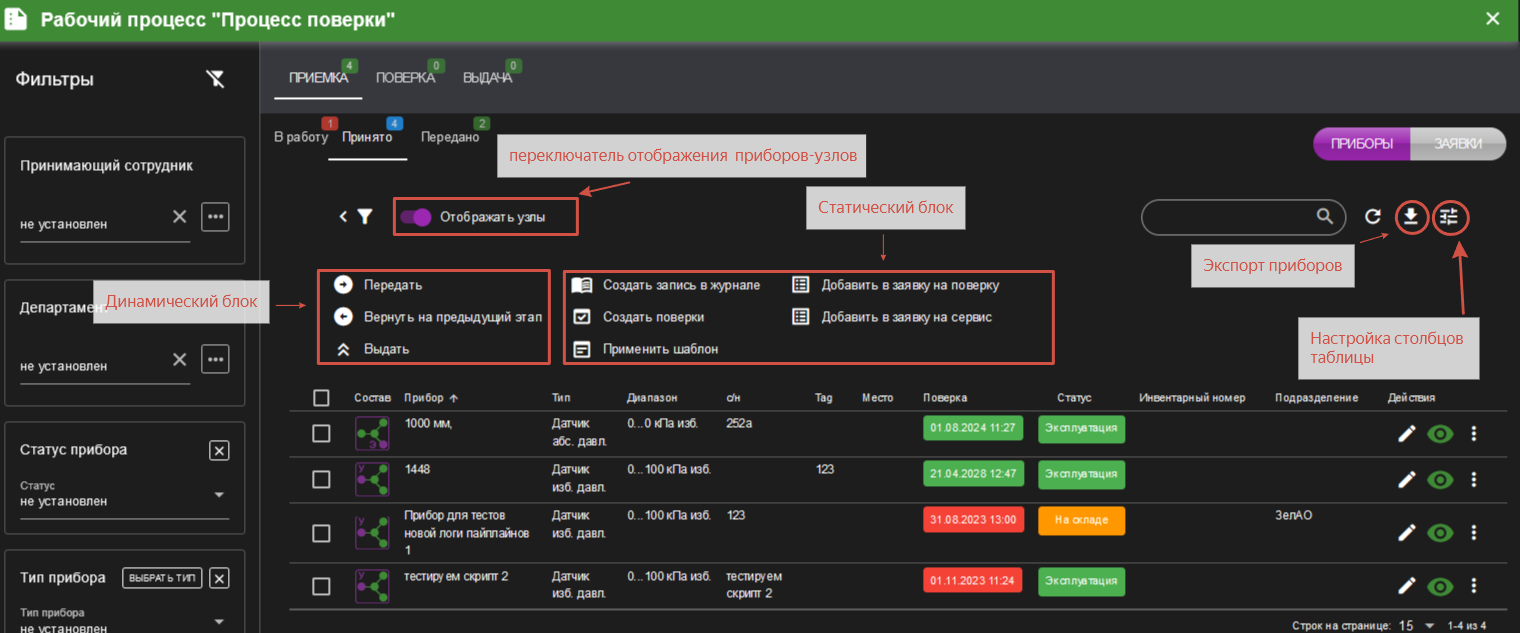Check row тестируем скрипт 2

pos(321,586)
